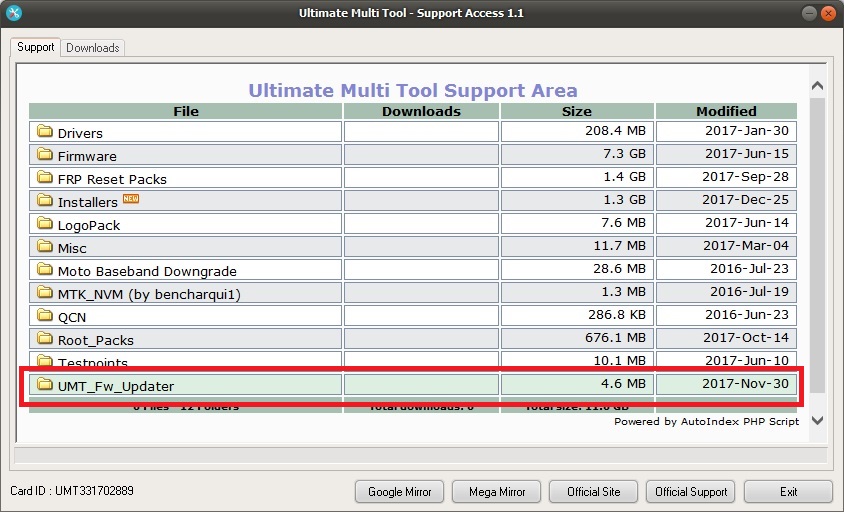The width and height of the screenshot is (844, 521).
Task: Open the Official Site button
Action: click(594, 491)
